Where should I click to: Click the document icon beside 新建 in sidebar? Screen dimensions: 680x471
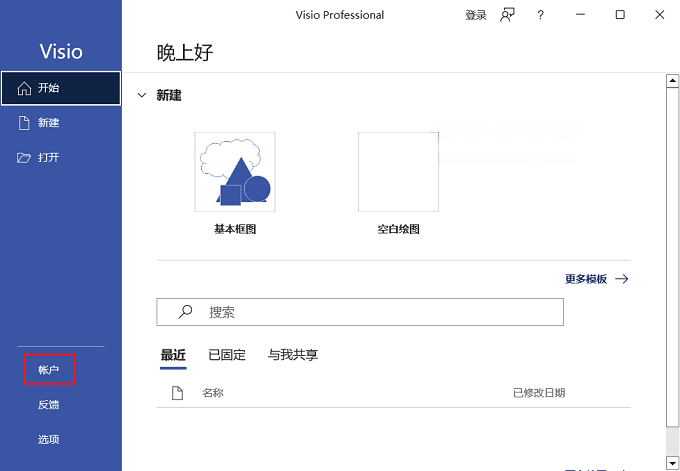point(24,123)
